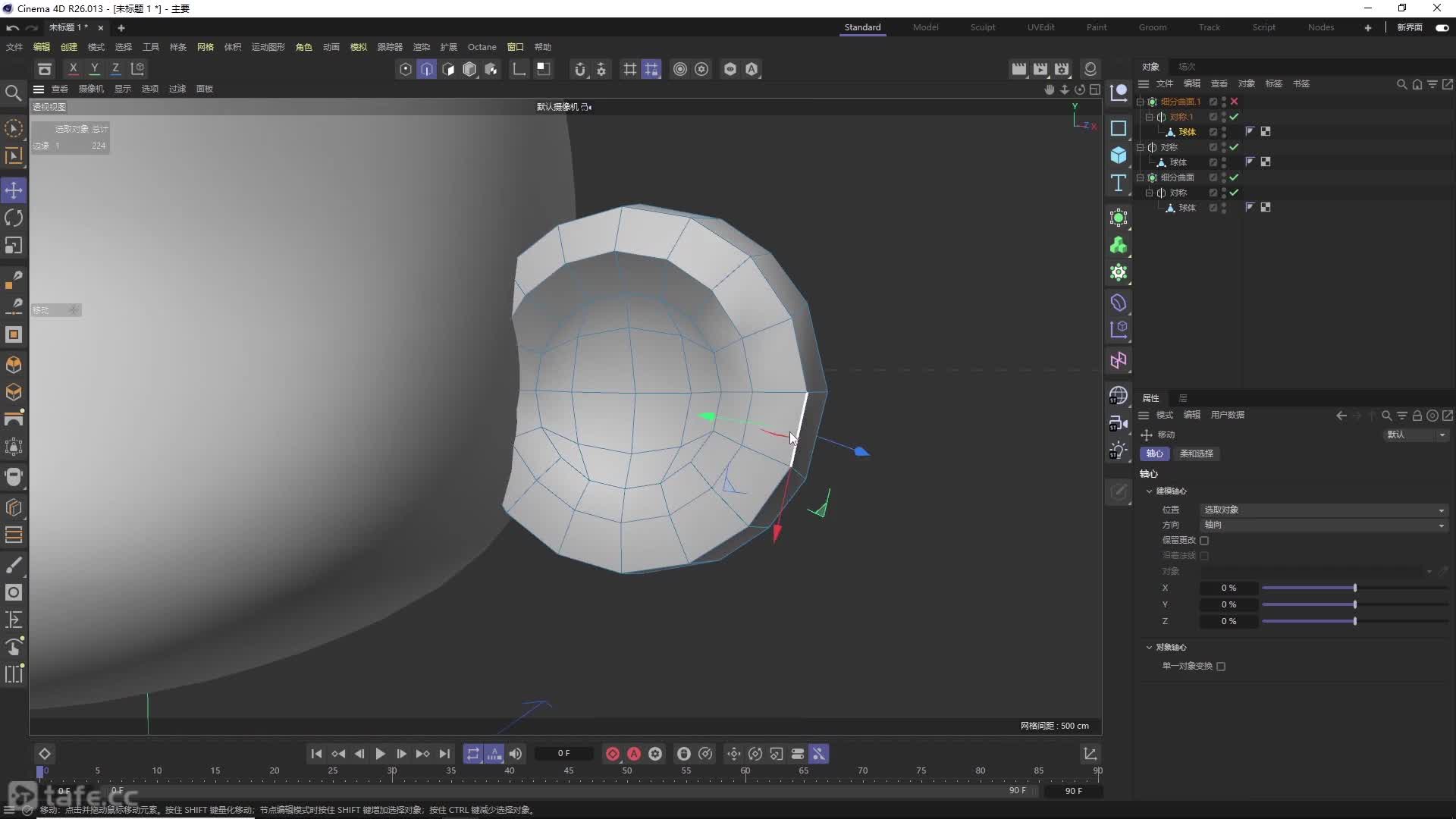Check the 保留更改 checkbox

click(1204, 541)
